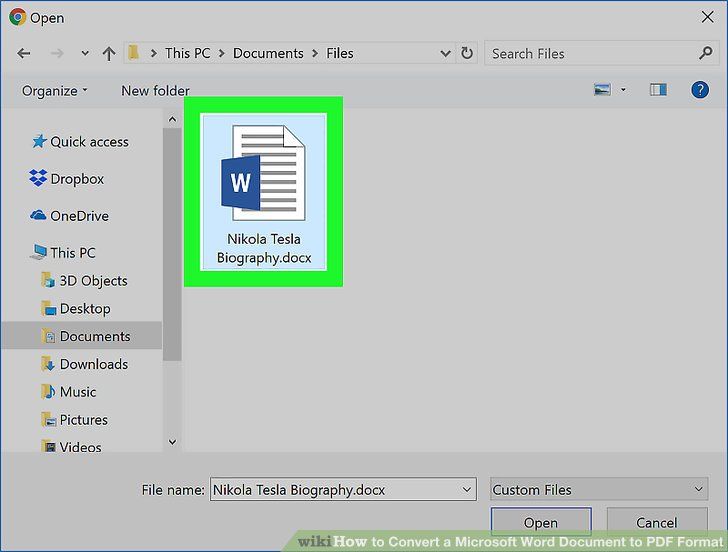Click the File name text field

coord(335,489)
